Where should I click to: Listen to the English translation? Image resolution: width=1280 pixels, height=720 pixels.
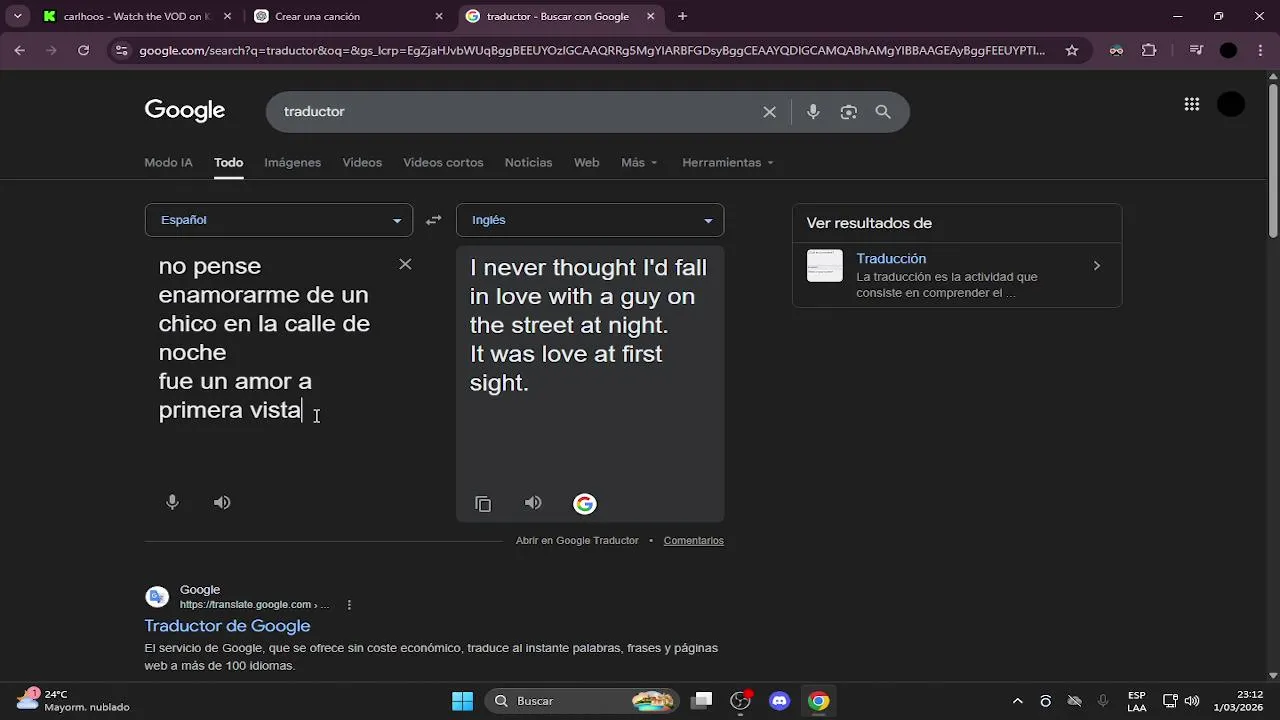coord(533,503)
